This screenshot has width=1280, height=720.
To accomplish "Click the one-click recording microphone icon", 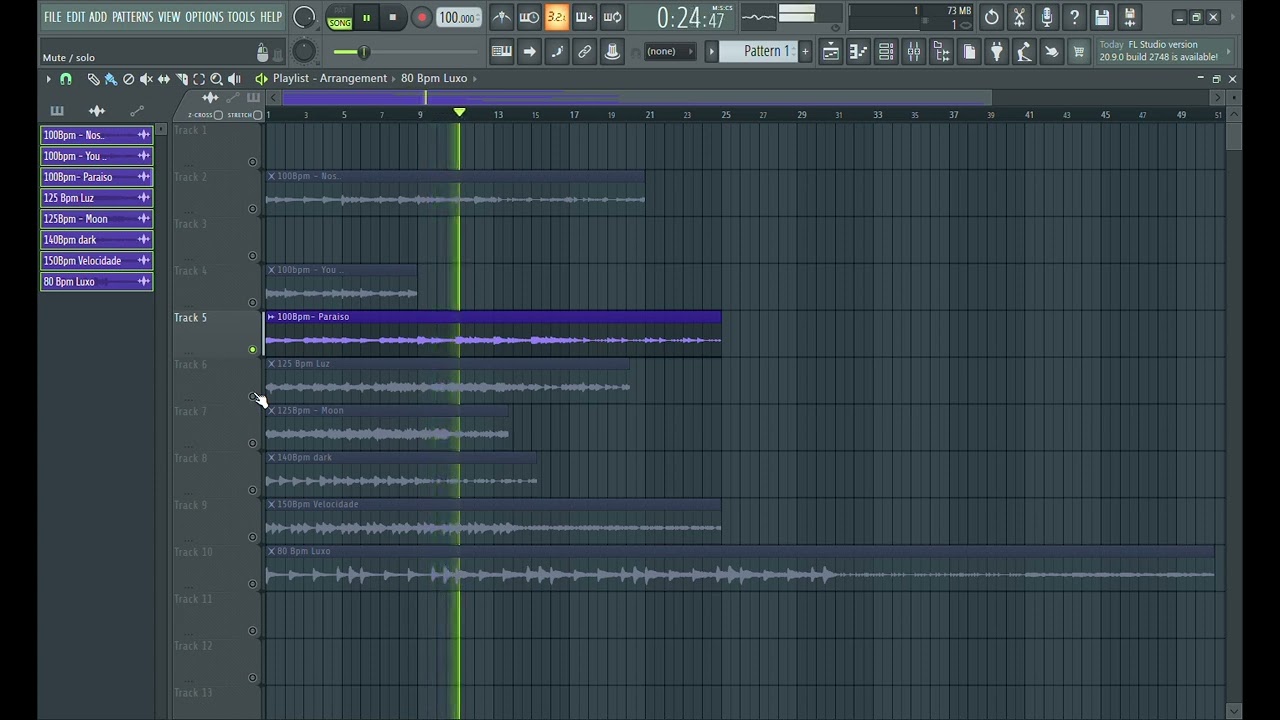I will [1046, 17].
